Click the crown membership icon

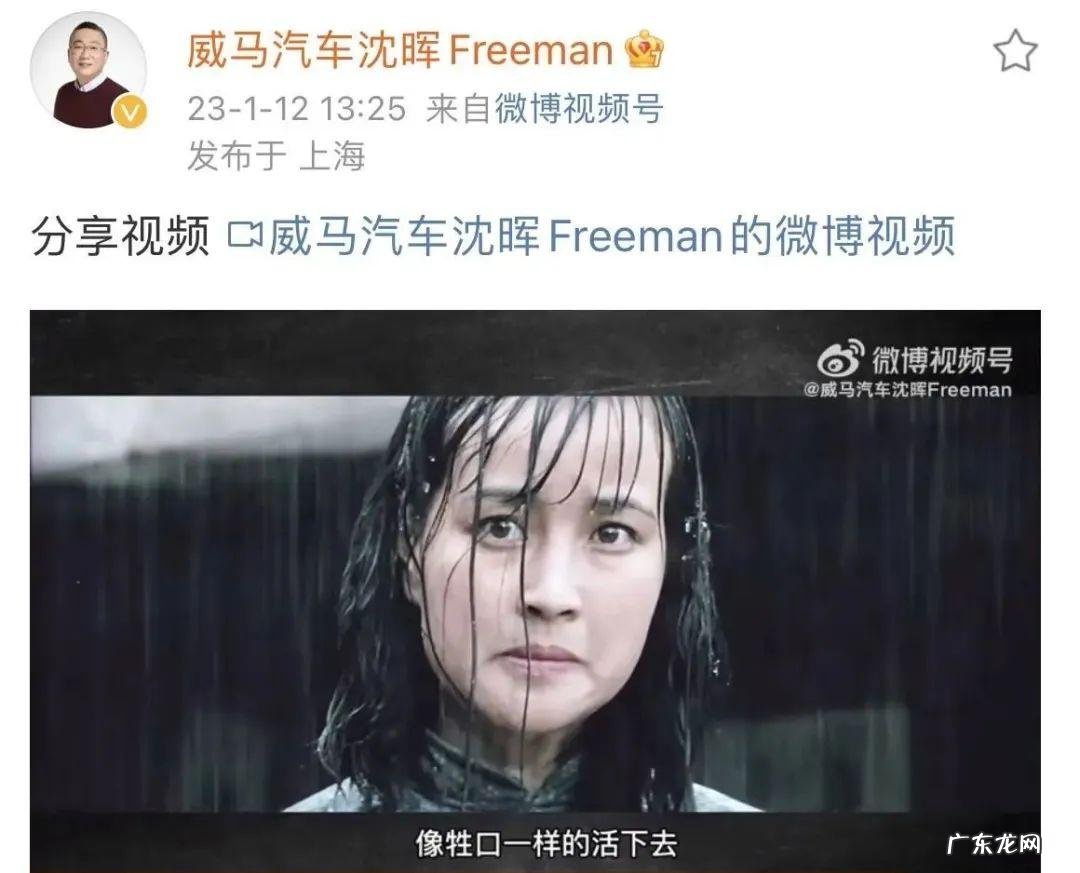(644, 50)
